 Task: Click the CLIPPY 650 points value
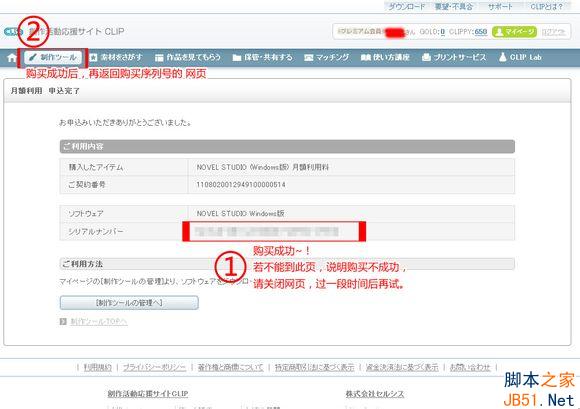tap(480, 32)
